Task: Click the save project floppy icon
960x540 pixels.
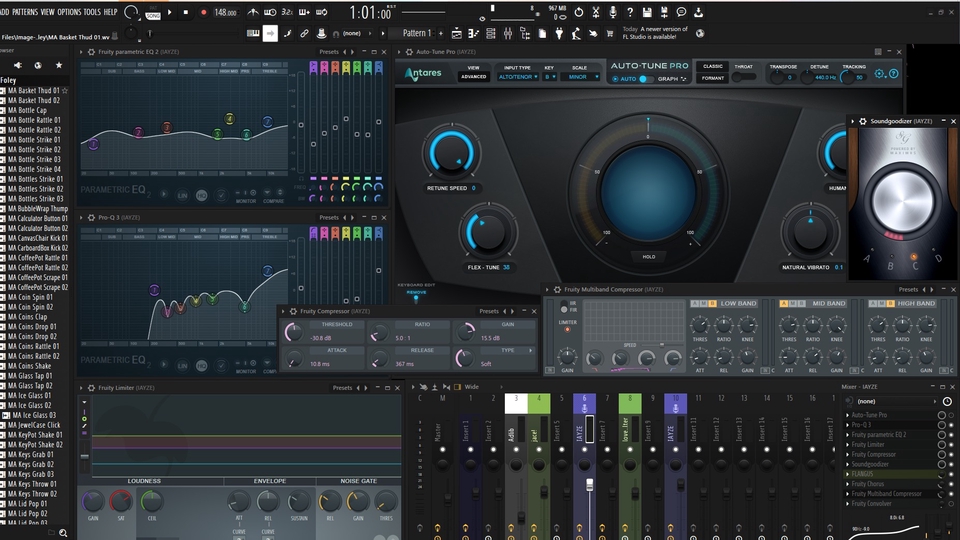Action: [647, 12]
